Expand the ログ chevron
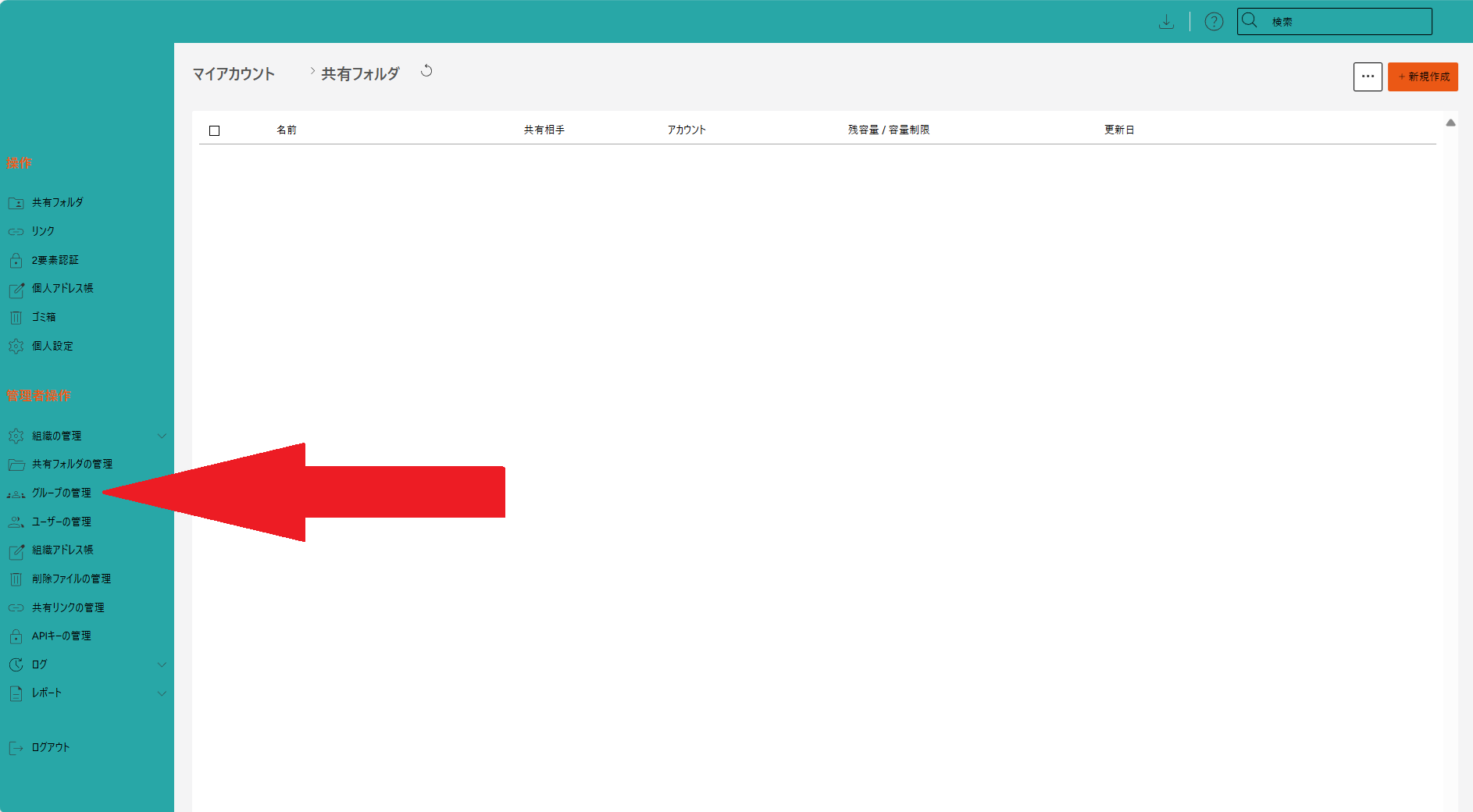Screen dimensions: 1473x812 click(162, 664)
